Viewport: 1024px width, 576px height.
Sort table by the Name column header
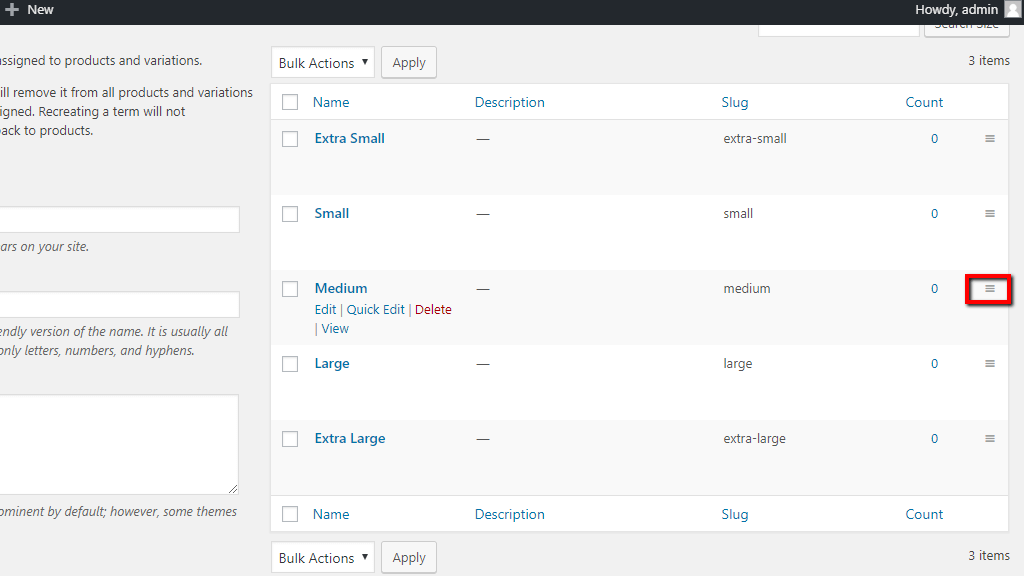331,102
